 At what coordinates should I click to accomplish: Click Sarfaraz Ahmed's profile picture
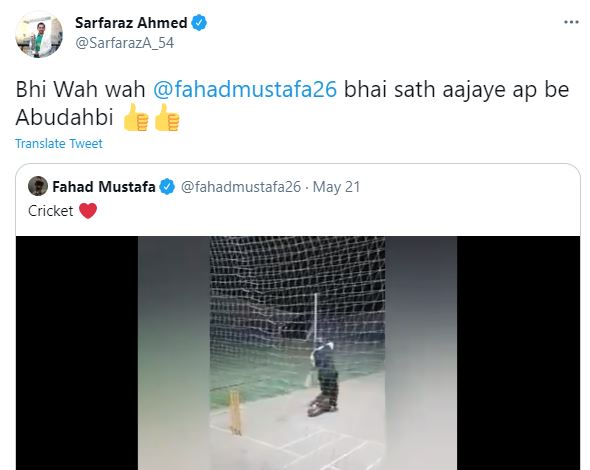pos(39,34)
